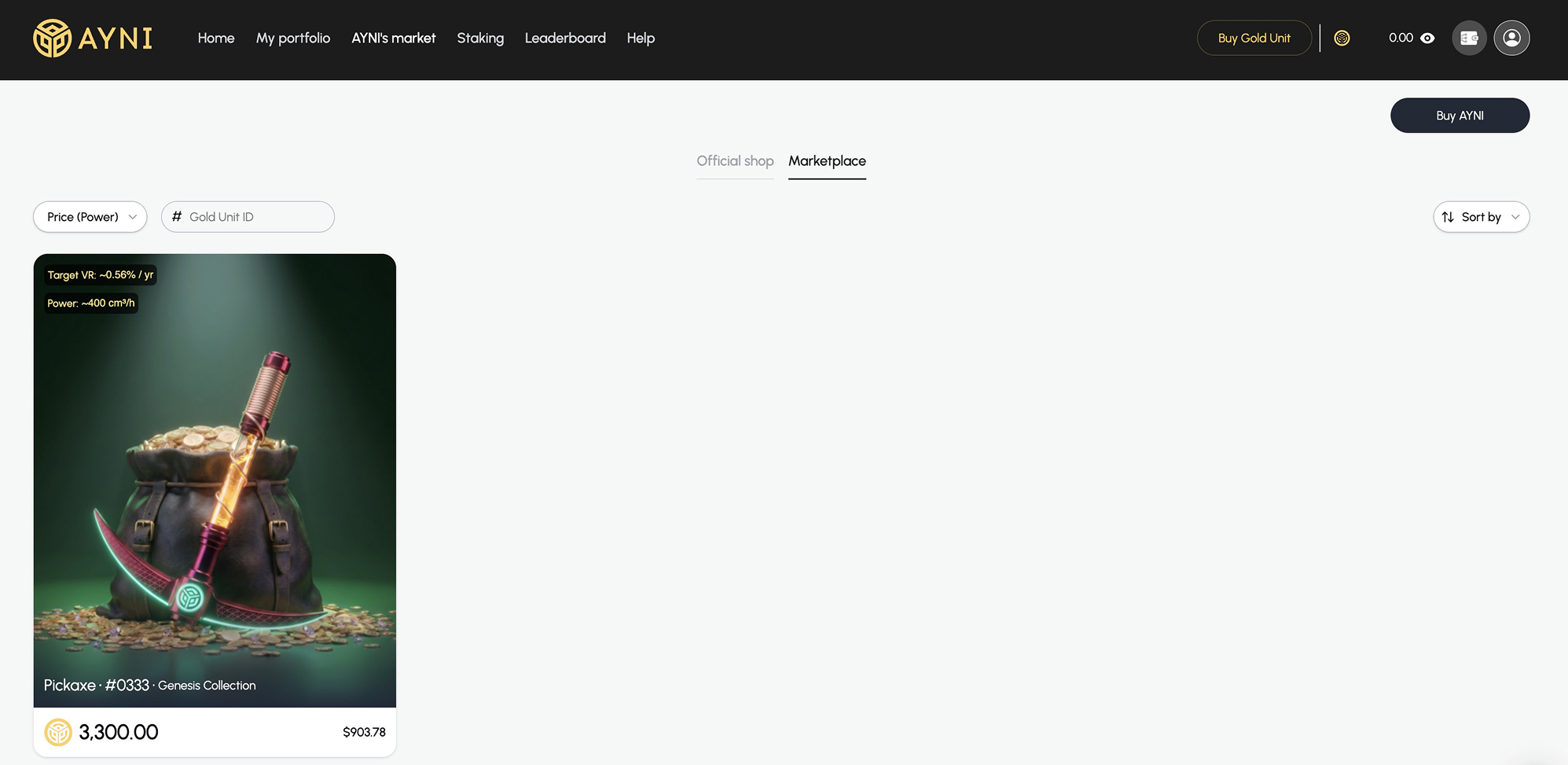Viewport: 1568px width, 765px height.
Task: View the Leaderboard
Action: pos(565,38)
